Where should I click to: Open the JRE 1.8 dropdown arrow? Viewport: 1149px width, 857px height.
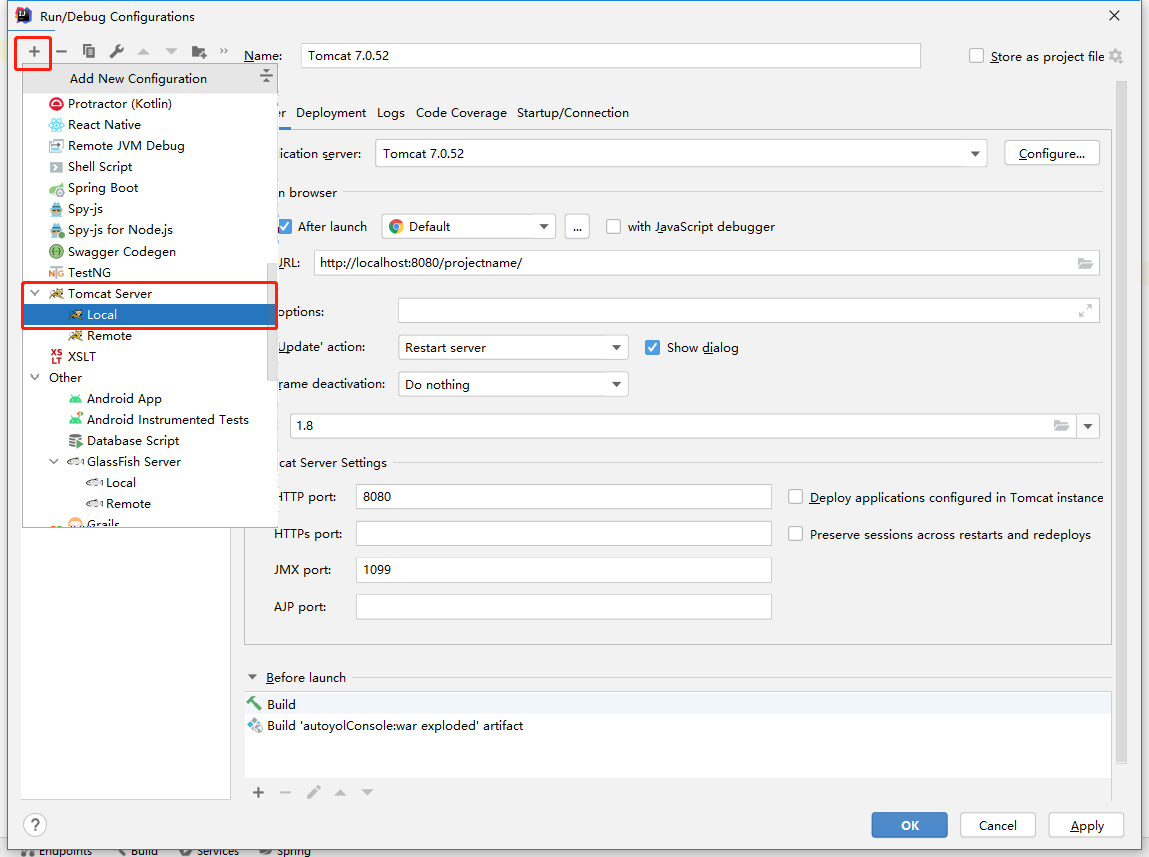point(1088,426)
